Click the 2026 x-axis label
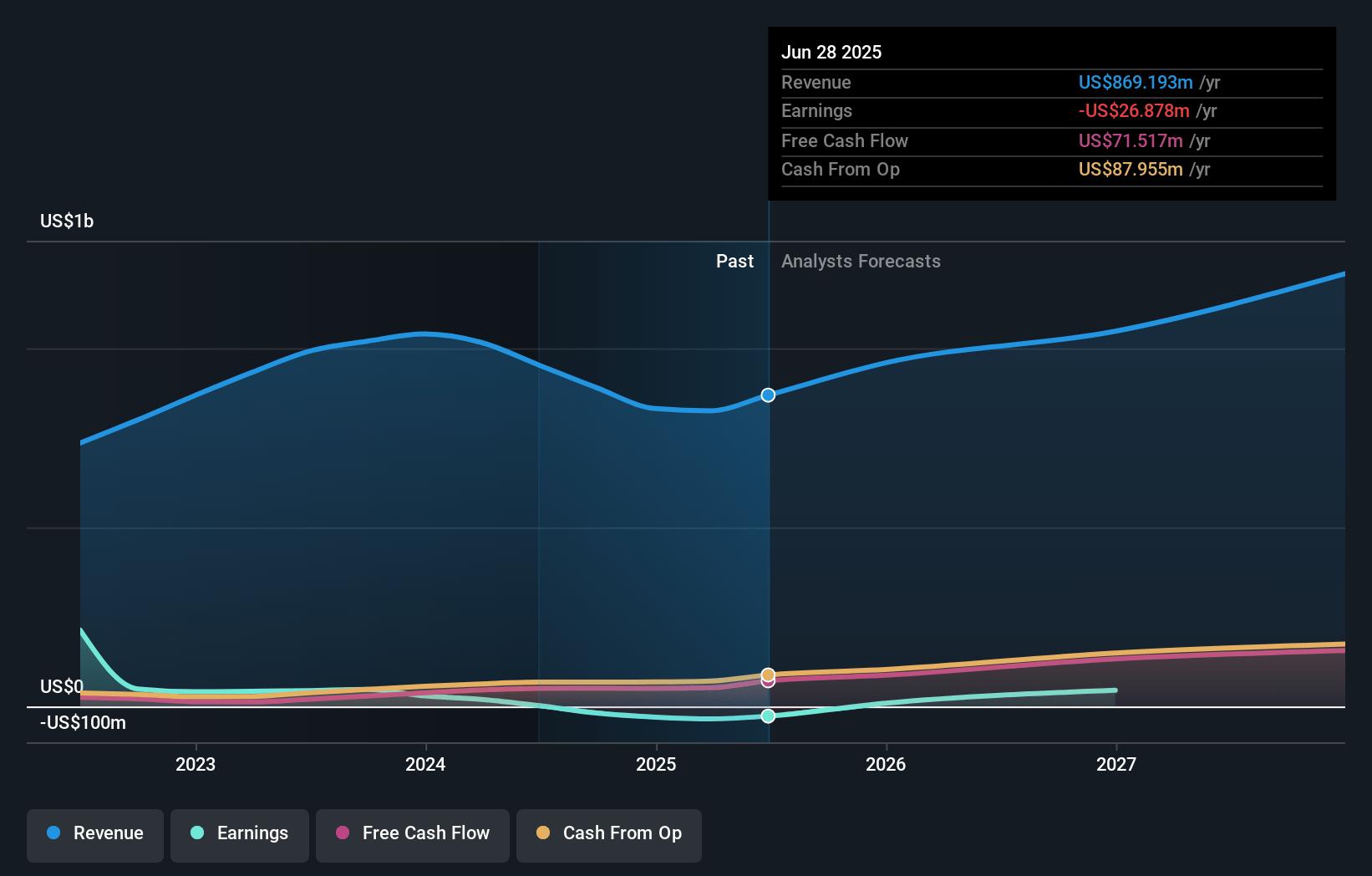 click(x=886, y=764)
